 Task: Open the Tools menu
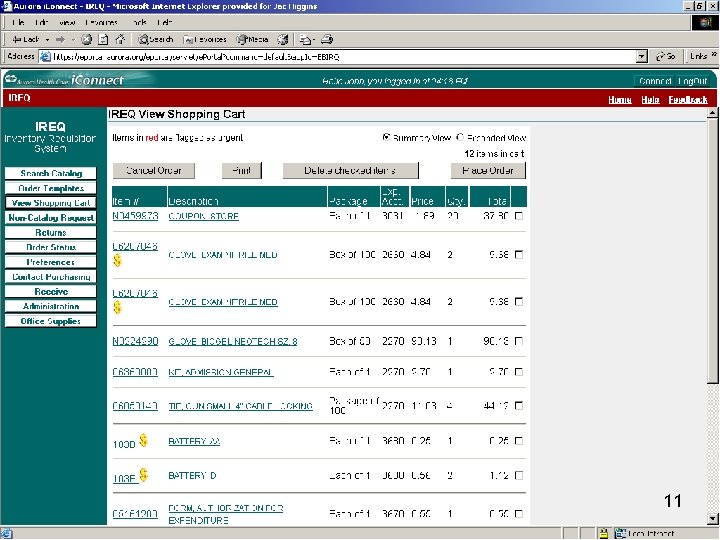click(138, 22)
